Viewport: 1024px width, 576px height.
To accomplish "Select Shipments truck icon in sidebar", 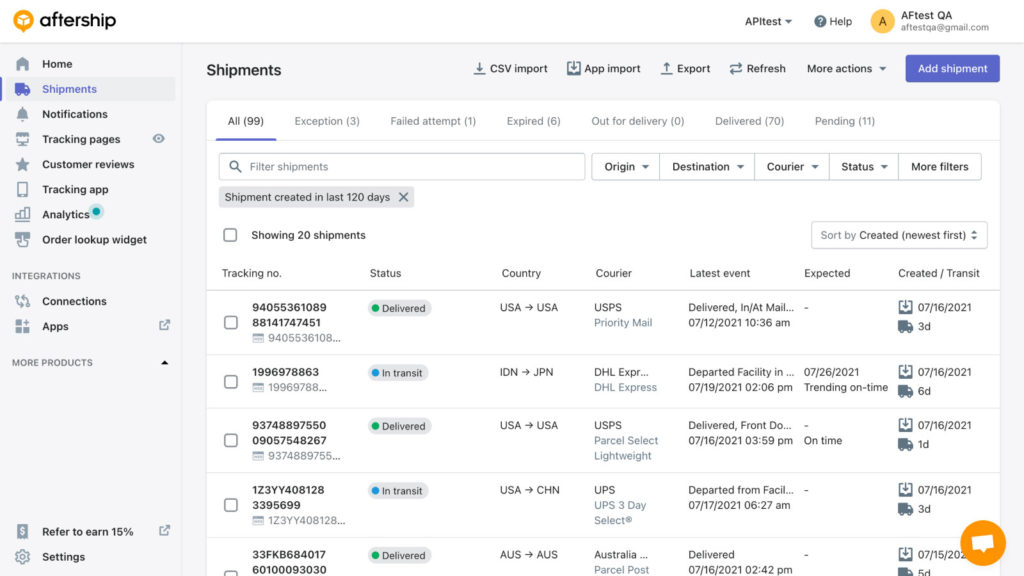I will point(22,89).
